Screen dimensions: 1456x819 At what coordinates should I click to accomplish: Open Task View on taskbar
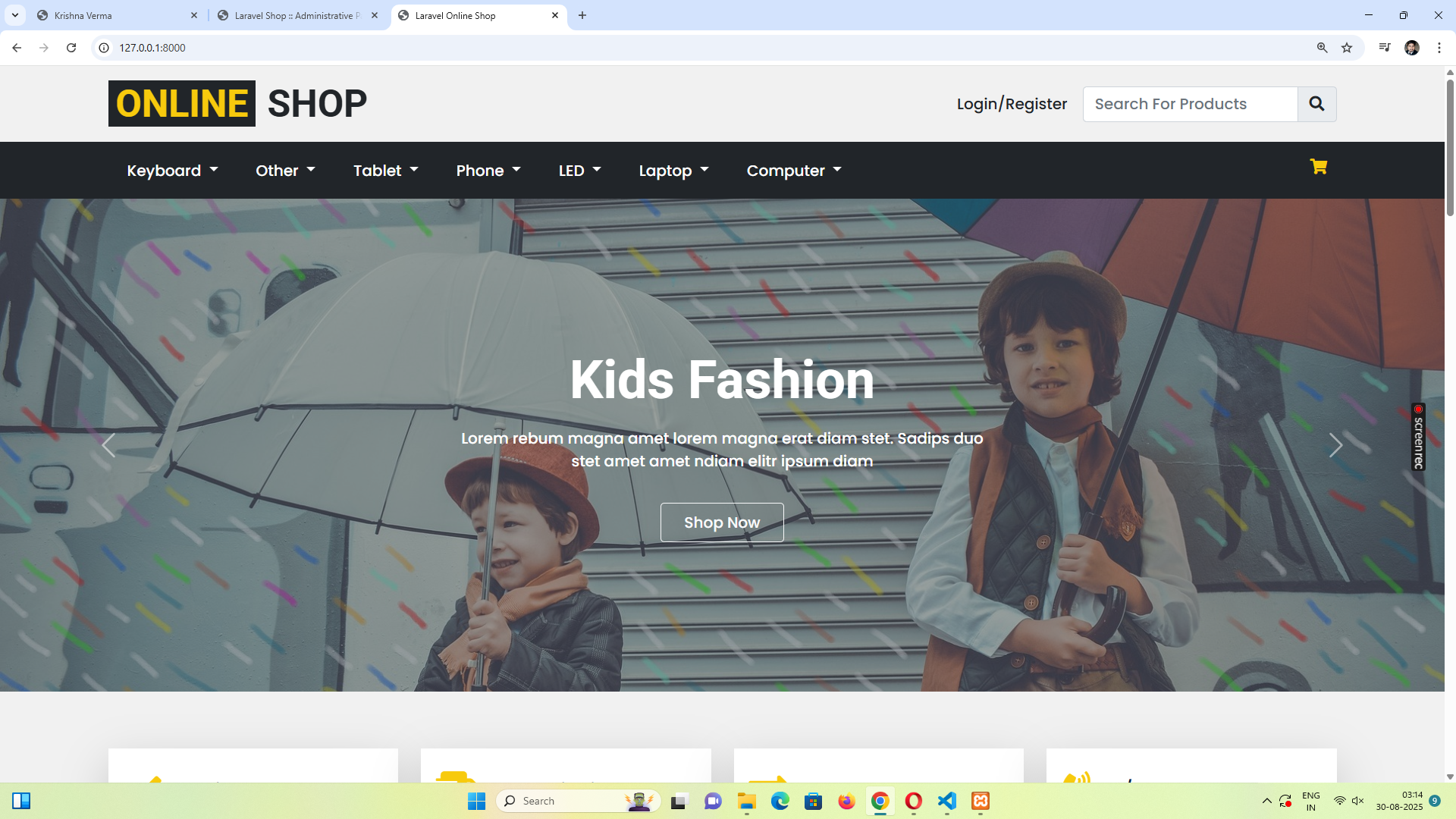click(679, 801)
